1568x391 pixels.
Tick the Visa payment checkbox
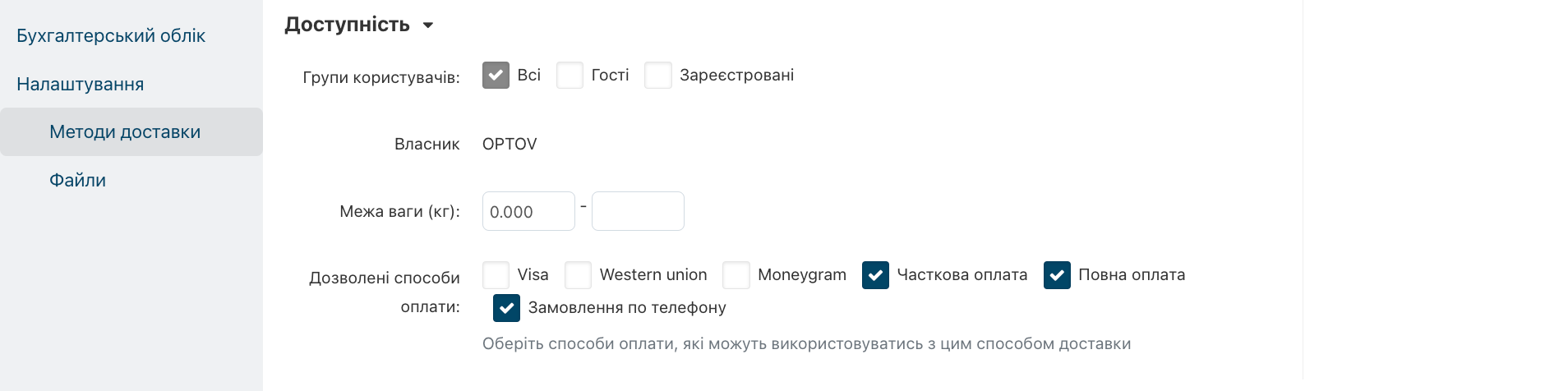click(x=496, y=275)
